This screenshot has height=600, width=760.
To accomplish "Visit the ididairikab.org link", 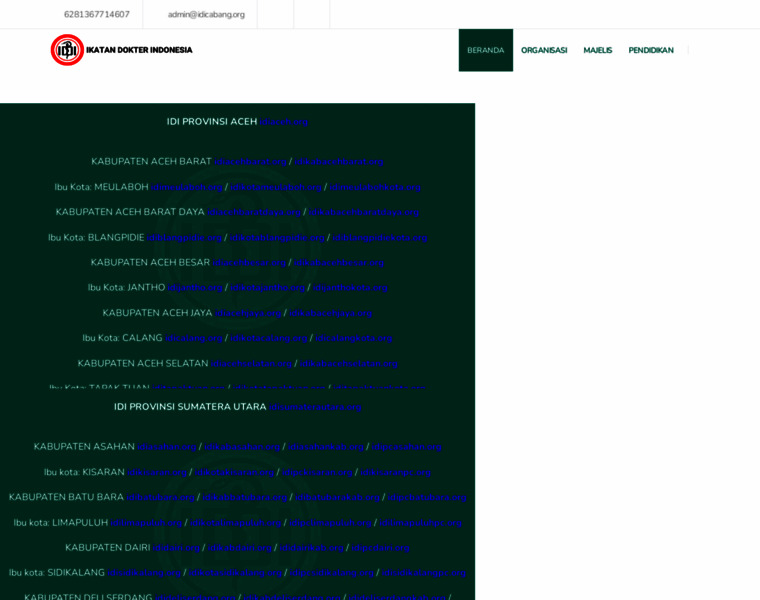I will [312, 548].
